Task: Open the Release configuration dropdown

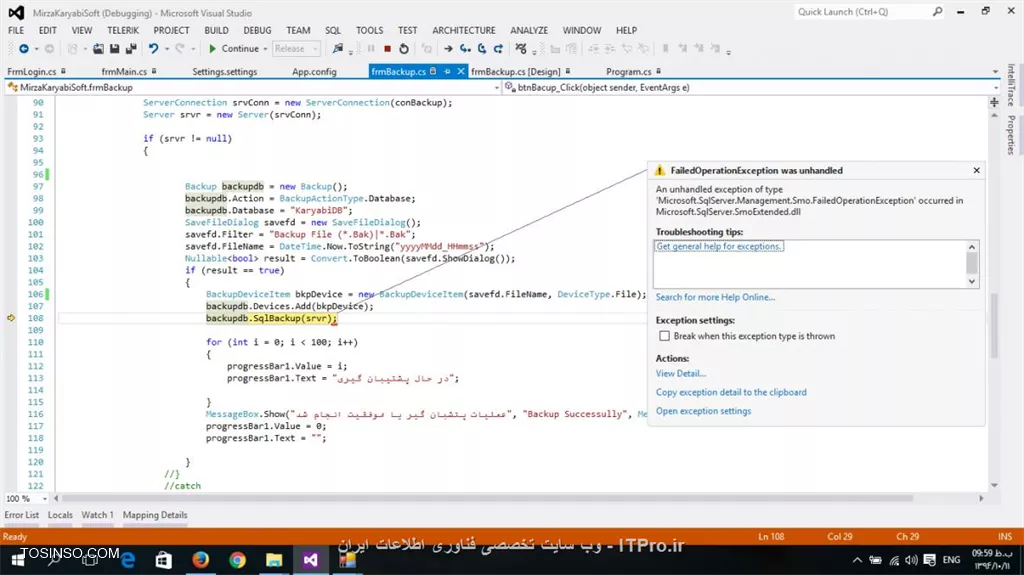Action: pos(295,48)
